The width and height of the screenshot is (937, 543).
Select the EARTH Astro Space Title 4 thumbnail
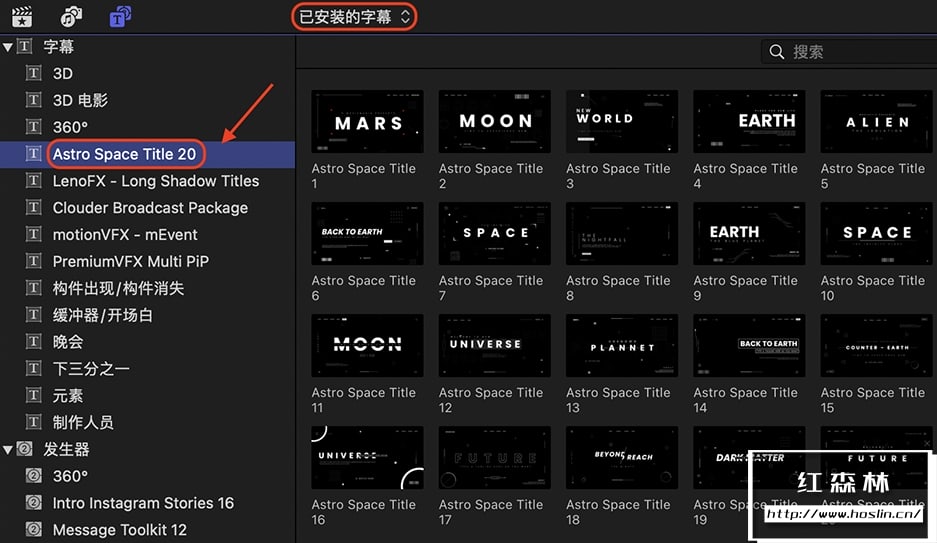749,122
